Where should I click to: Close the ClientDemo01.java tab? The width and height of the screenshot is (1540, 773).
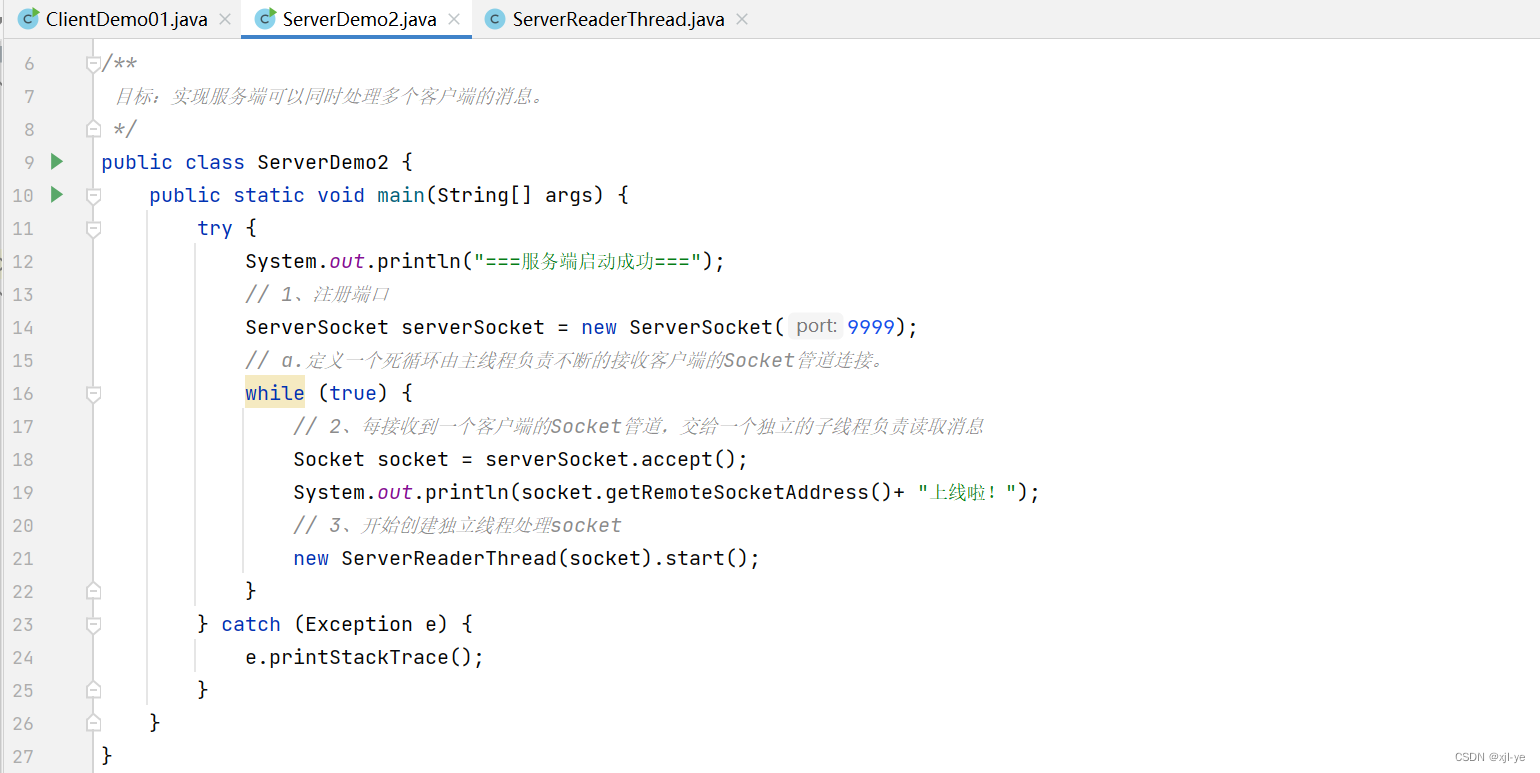point(225,19)
